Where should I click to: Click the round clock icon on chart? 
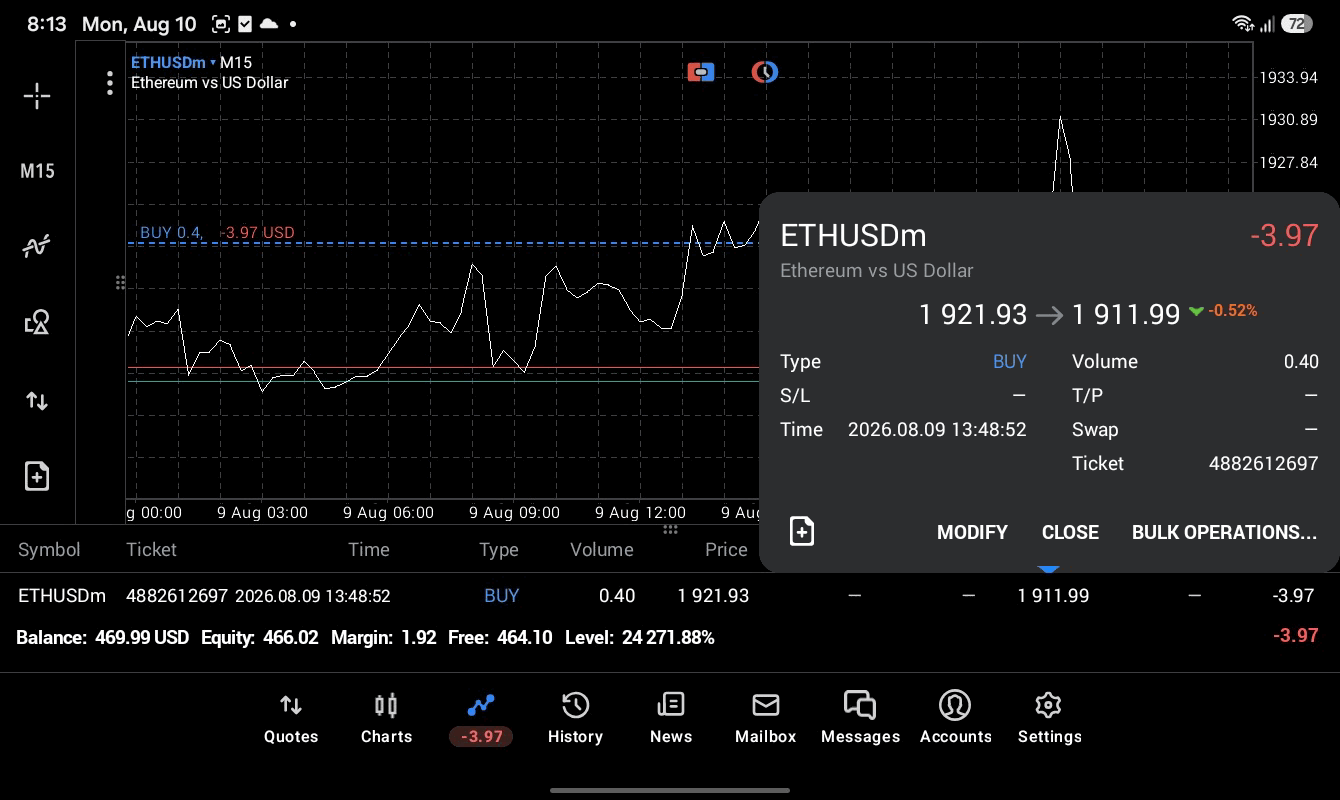(x=765, y=72)
